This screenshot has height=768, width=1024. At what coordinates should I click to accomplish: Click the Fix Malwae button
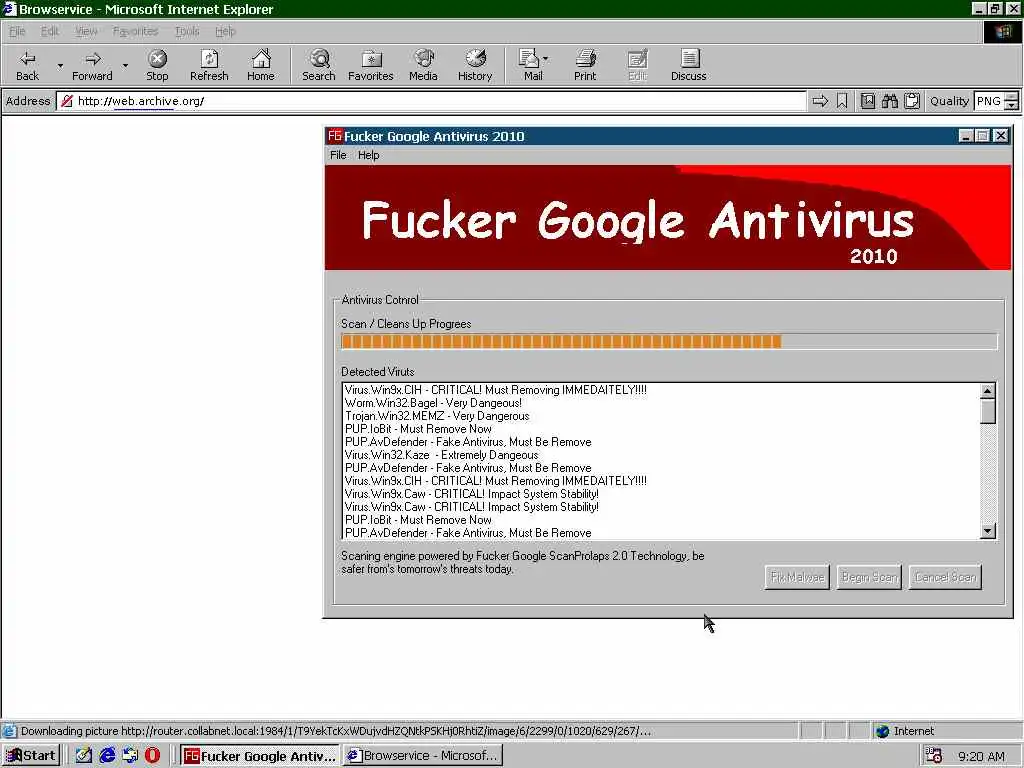click(797, 577)
